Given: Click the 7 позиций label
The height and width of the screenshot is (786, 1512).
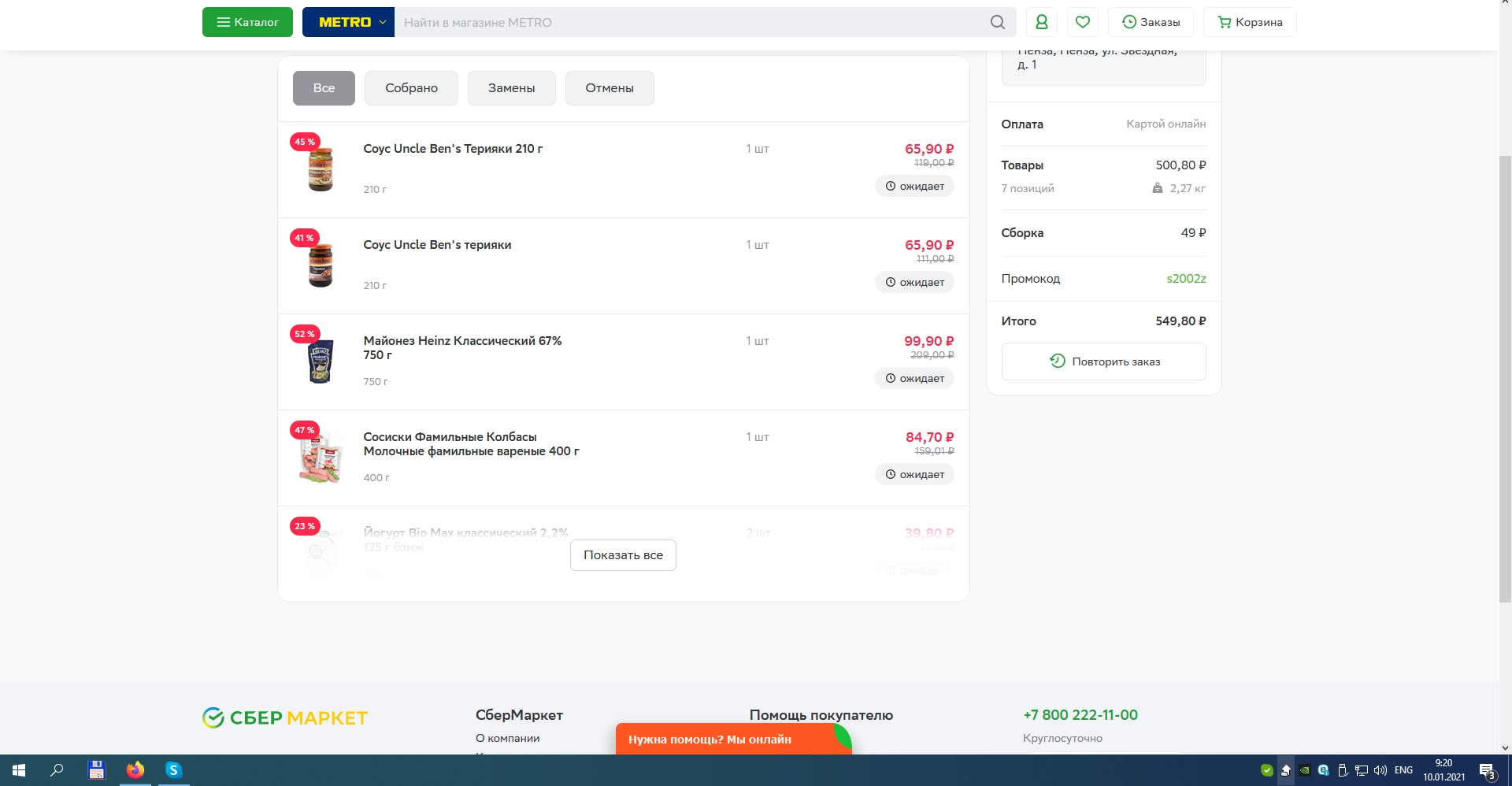Looking at the screenshot, I should coord(1028,188).
